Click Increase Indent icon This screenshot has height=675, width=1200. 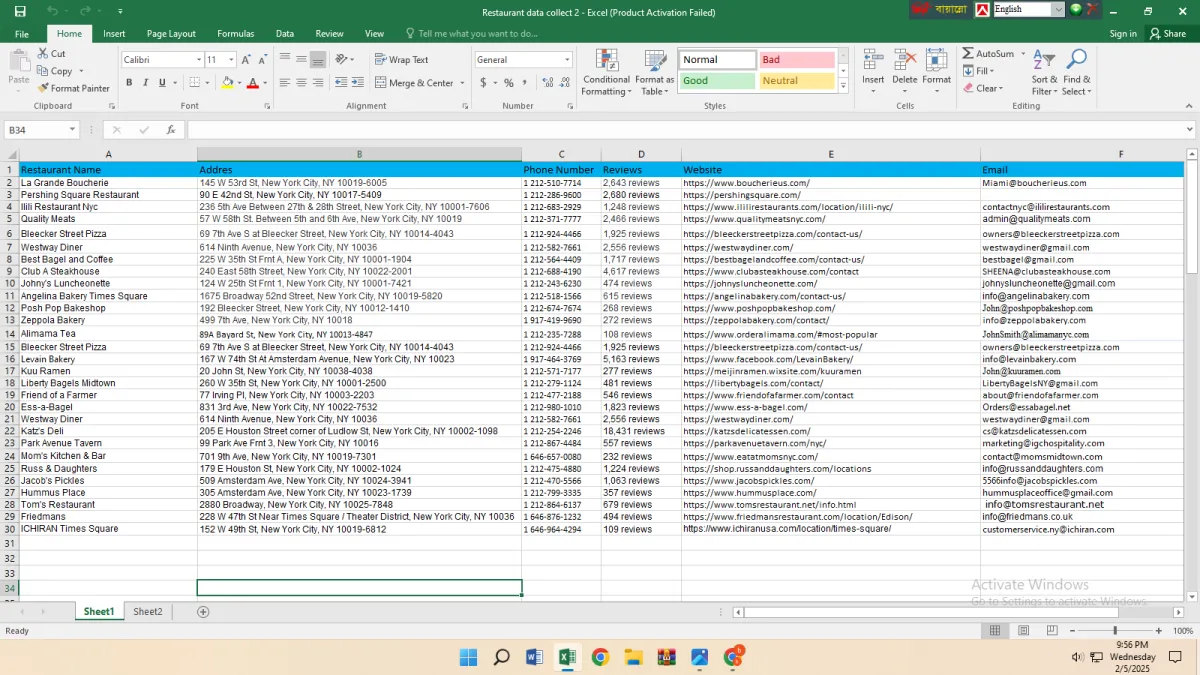[357, 83]
